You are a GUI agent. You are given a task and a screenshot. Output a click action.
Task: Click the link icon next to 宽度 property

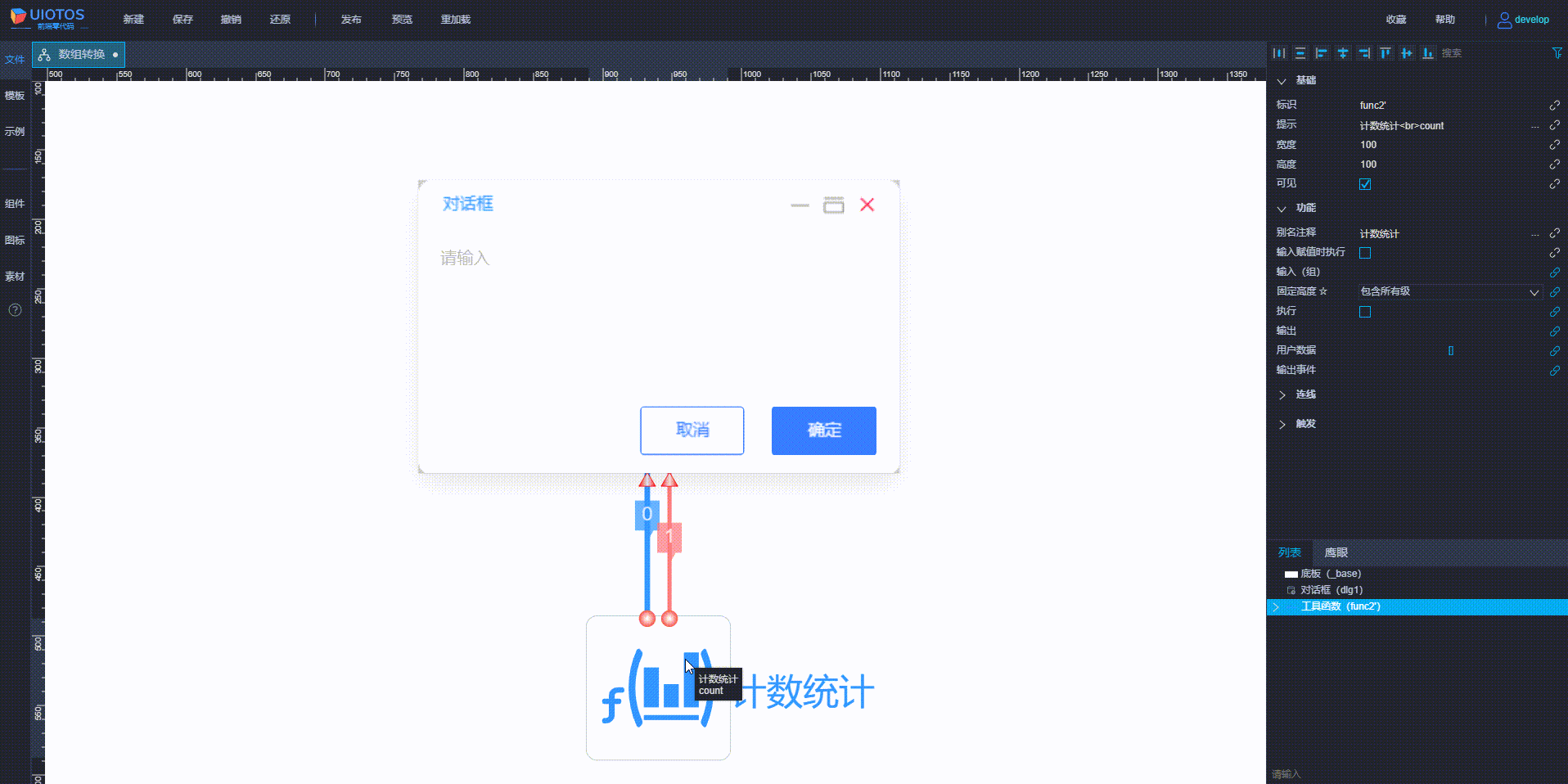[1554, 145]
